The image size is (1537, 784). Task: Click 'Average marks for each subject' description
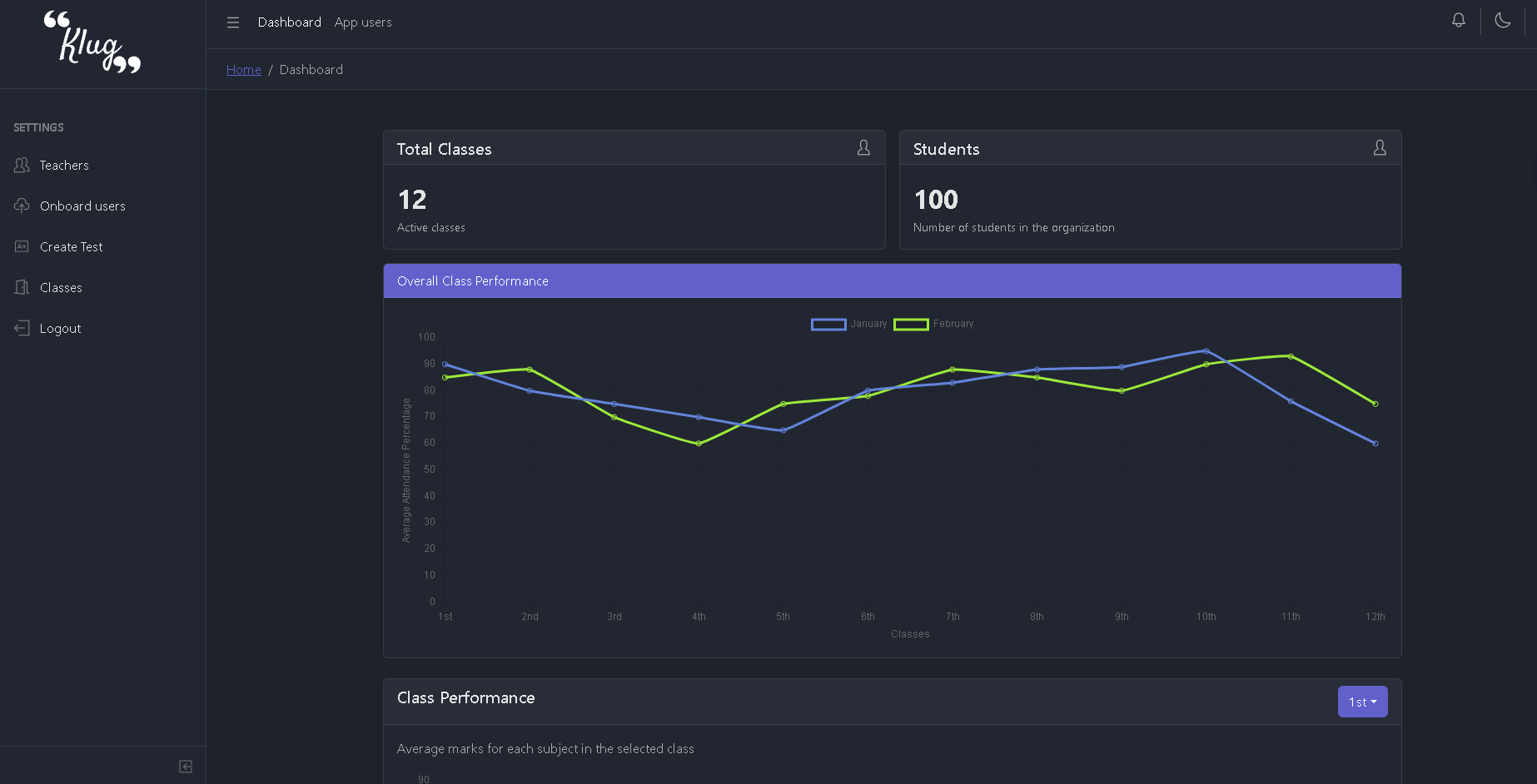pyautogui.click(x=545, y=749)
